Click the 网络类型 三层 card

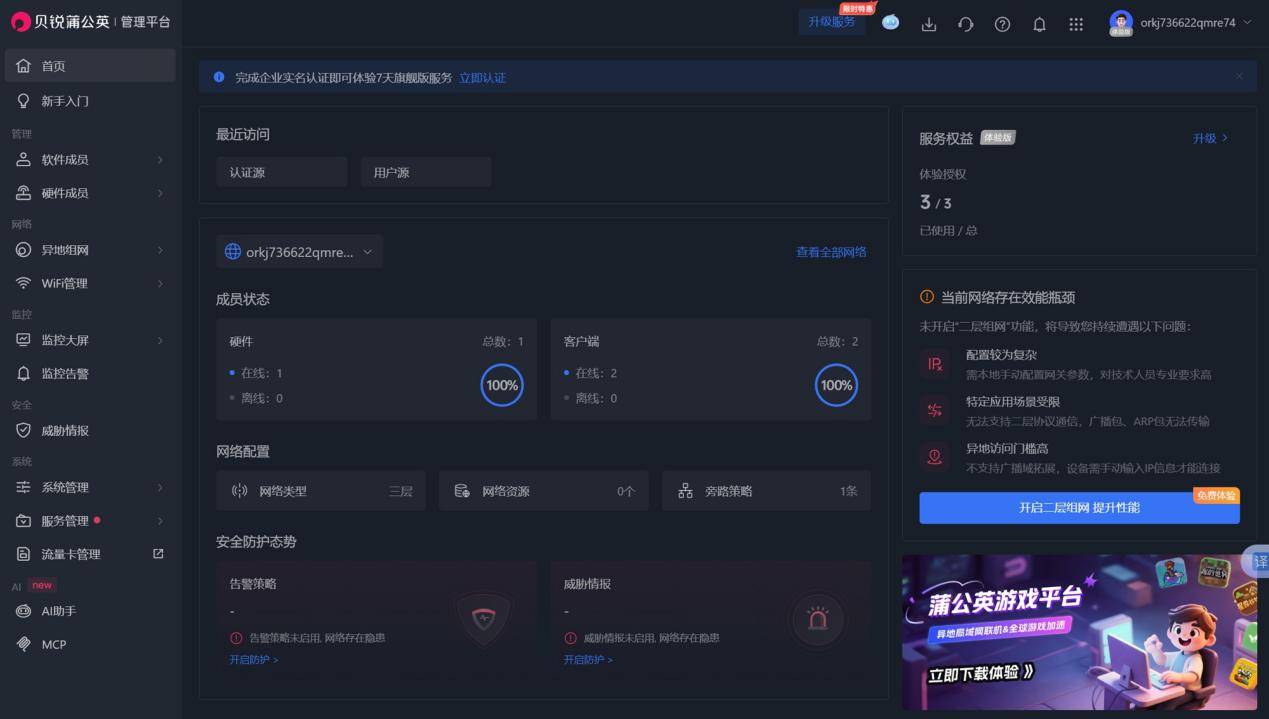coord(321,491)
